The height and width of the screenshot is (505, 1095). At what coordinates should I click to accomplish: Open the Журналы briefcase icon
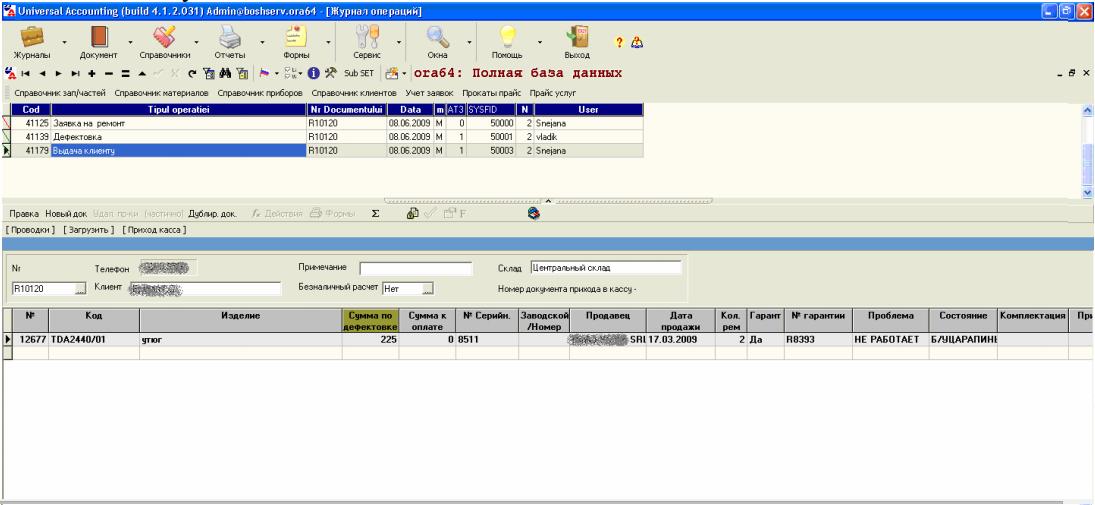32,37
